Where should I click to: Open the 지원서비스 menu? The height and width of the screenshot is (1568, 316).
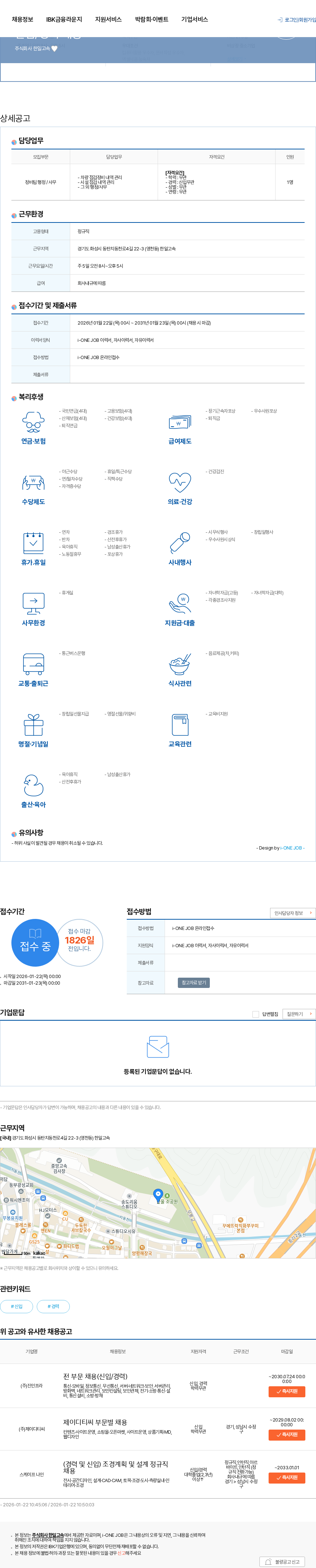point(108,19)
